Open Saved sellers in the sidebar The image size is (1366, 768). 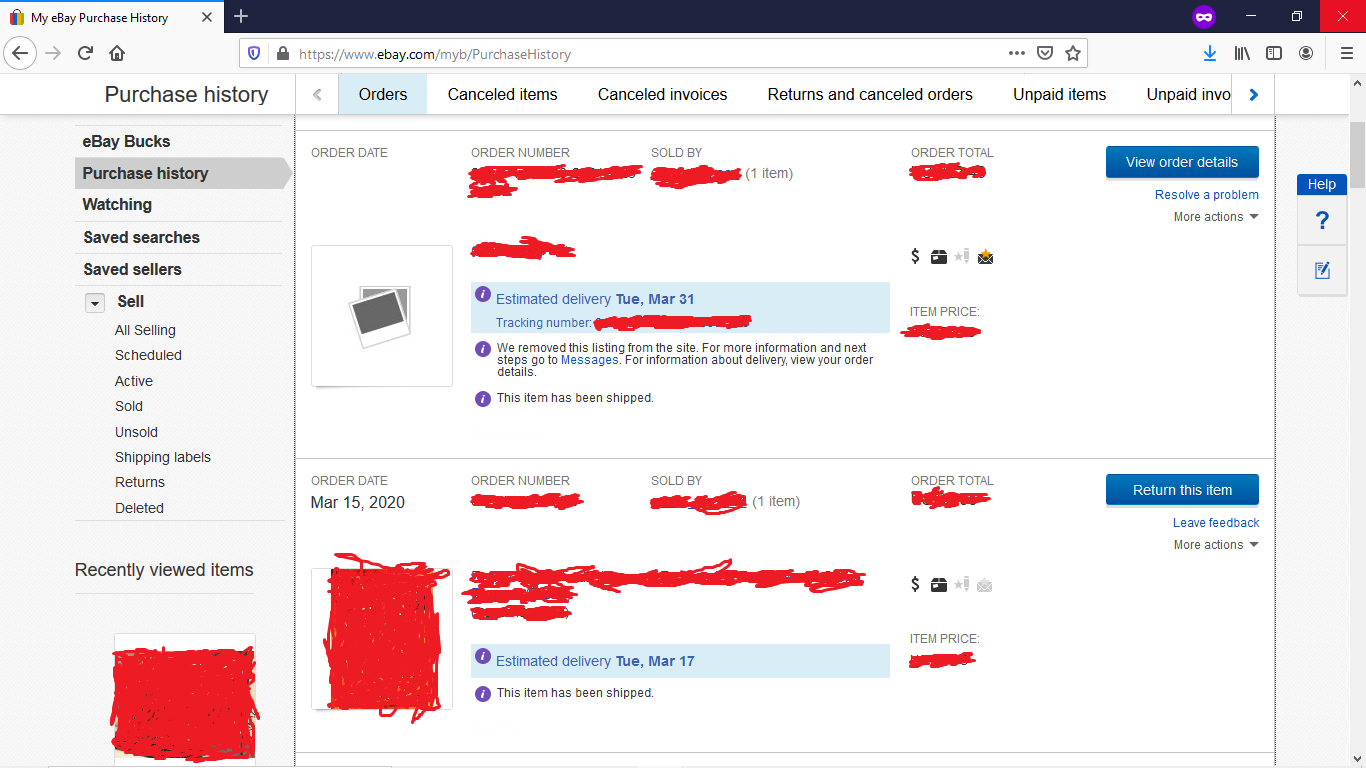click(x=132, y=270)
